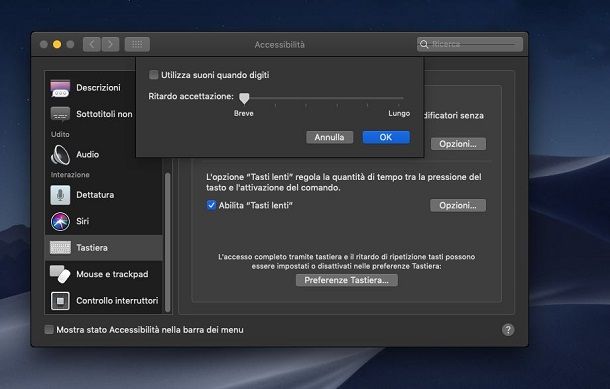
Task: Uncheck Abilita "Tasti lenti"
Action: pos(211,205)
